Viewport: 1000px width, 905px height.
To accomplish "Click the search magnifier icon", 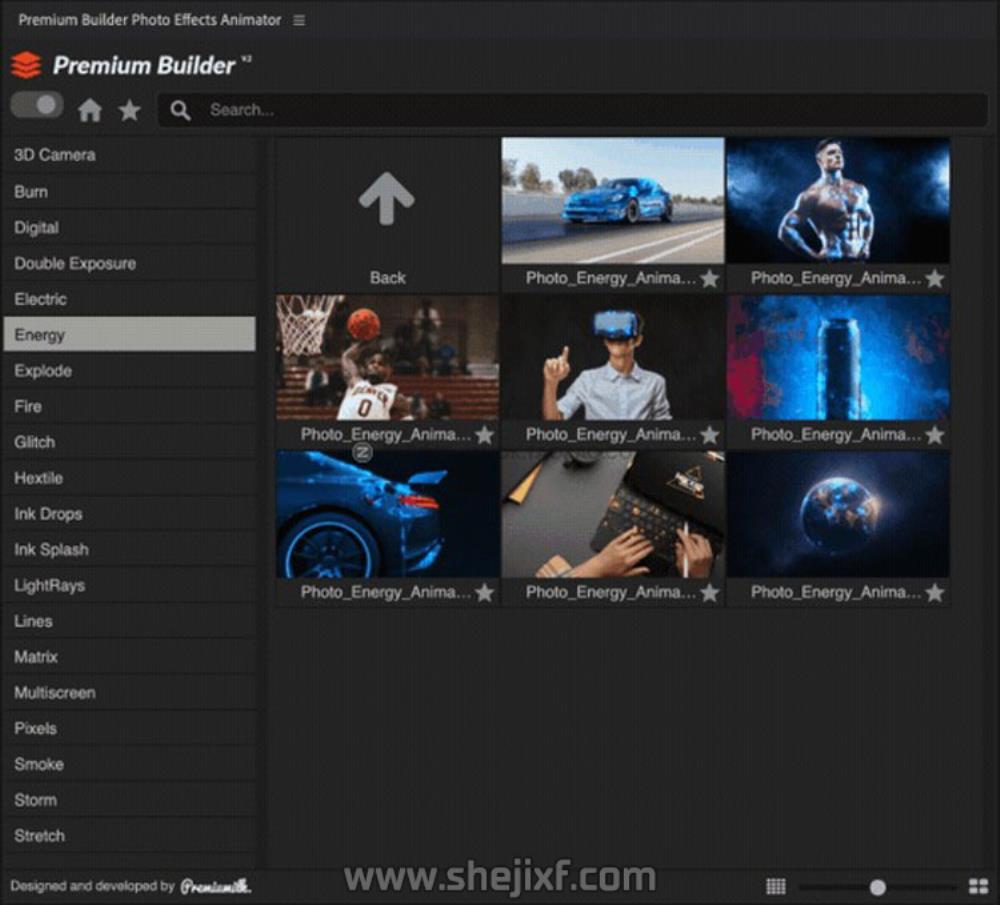I will point(180,110).
